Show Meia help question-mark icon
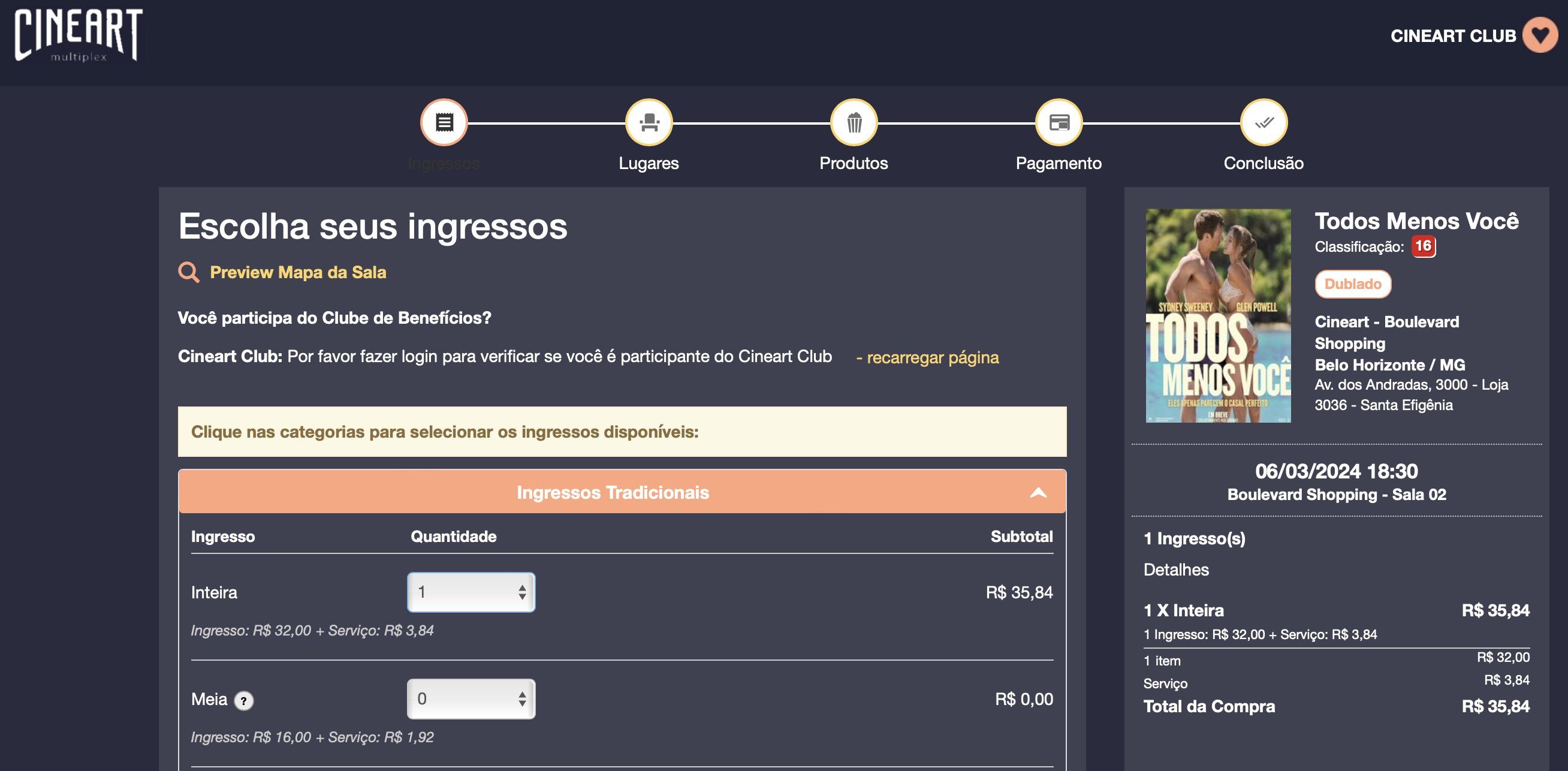 244,701
